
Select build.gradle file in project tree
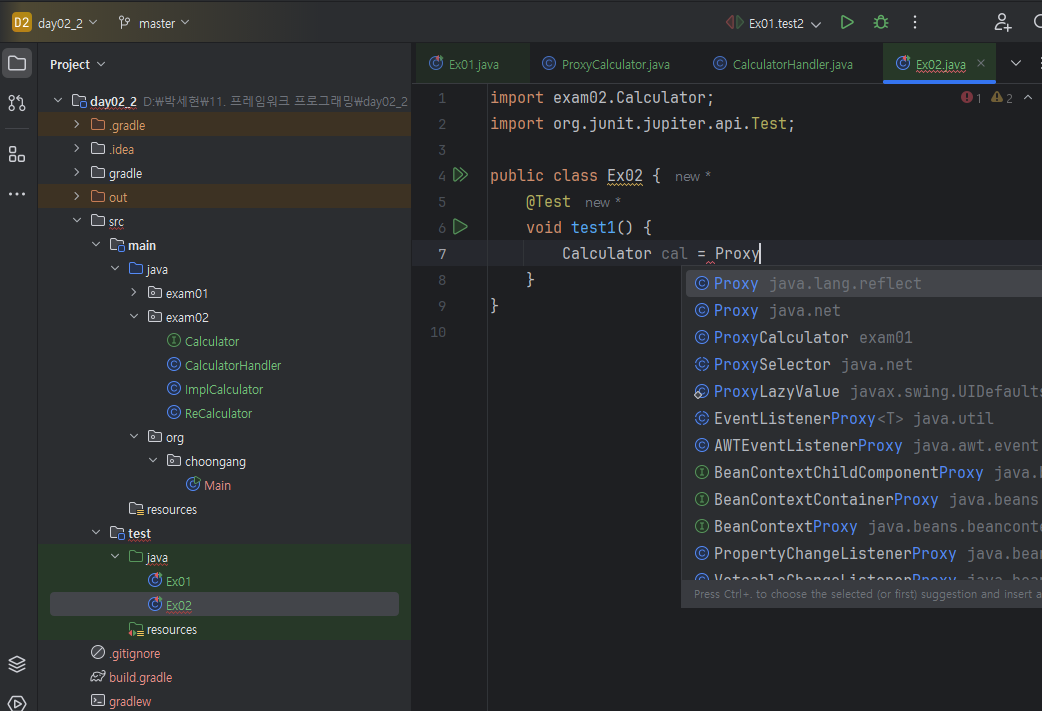pyautogui.click(x=140, y=677)
